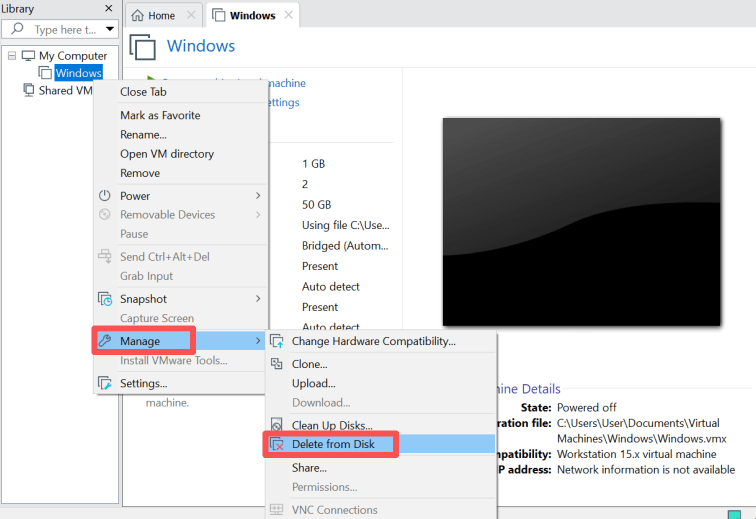Viewport: 756px width, 519px height.
Task: Click the library search magnifier icon
Action: 17,29
